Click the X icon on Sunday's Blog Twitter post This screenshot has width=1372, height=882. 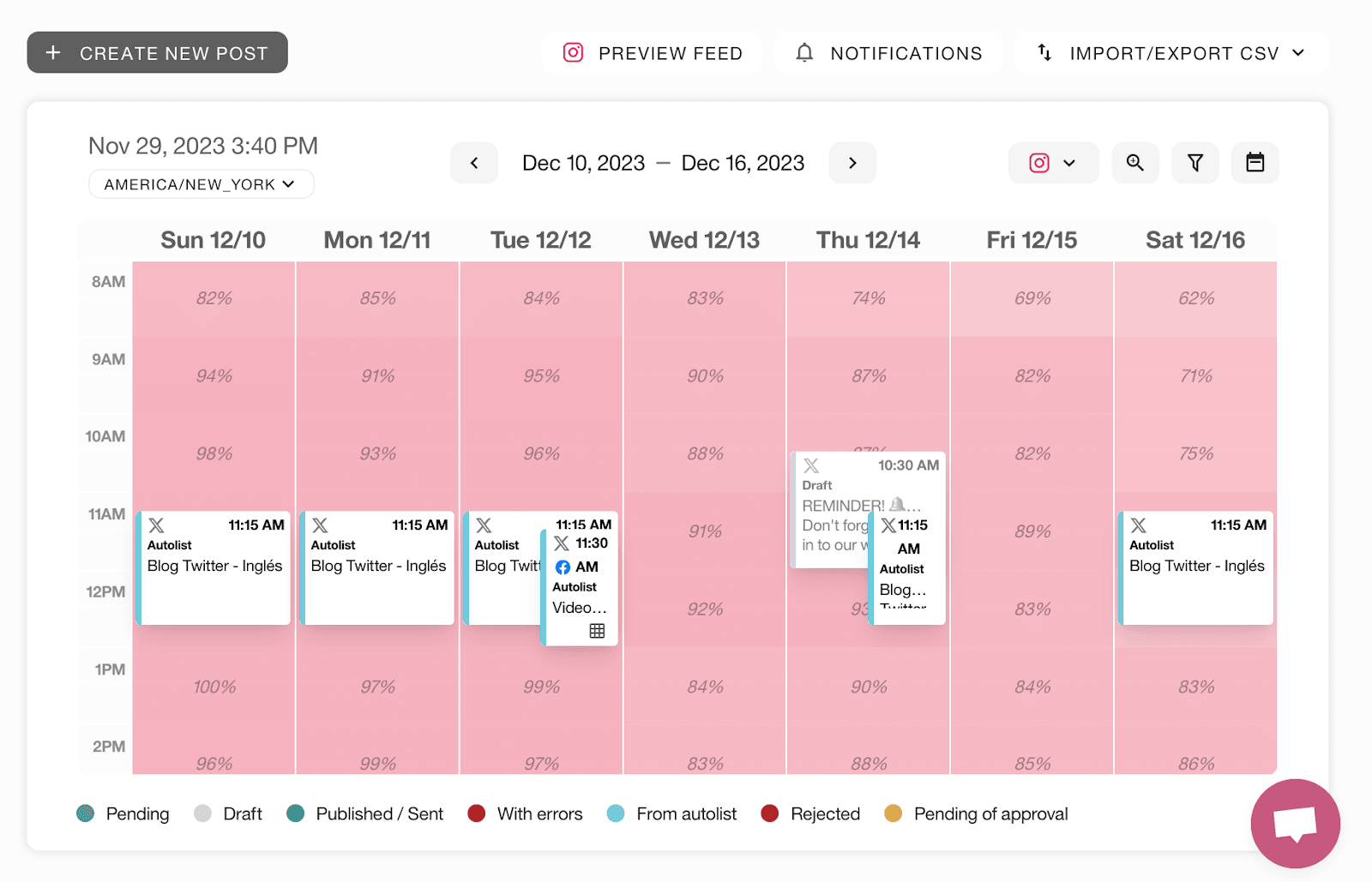[155, 525]
